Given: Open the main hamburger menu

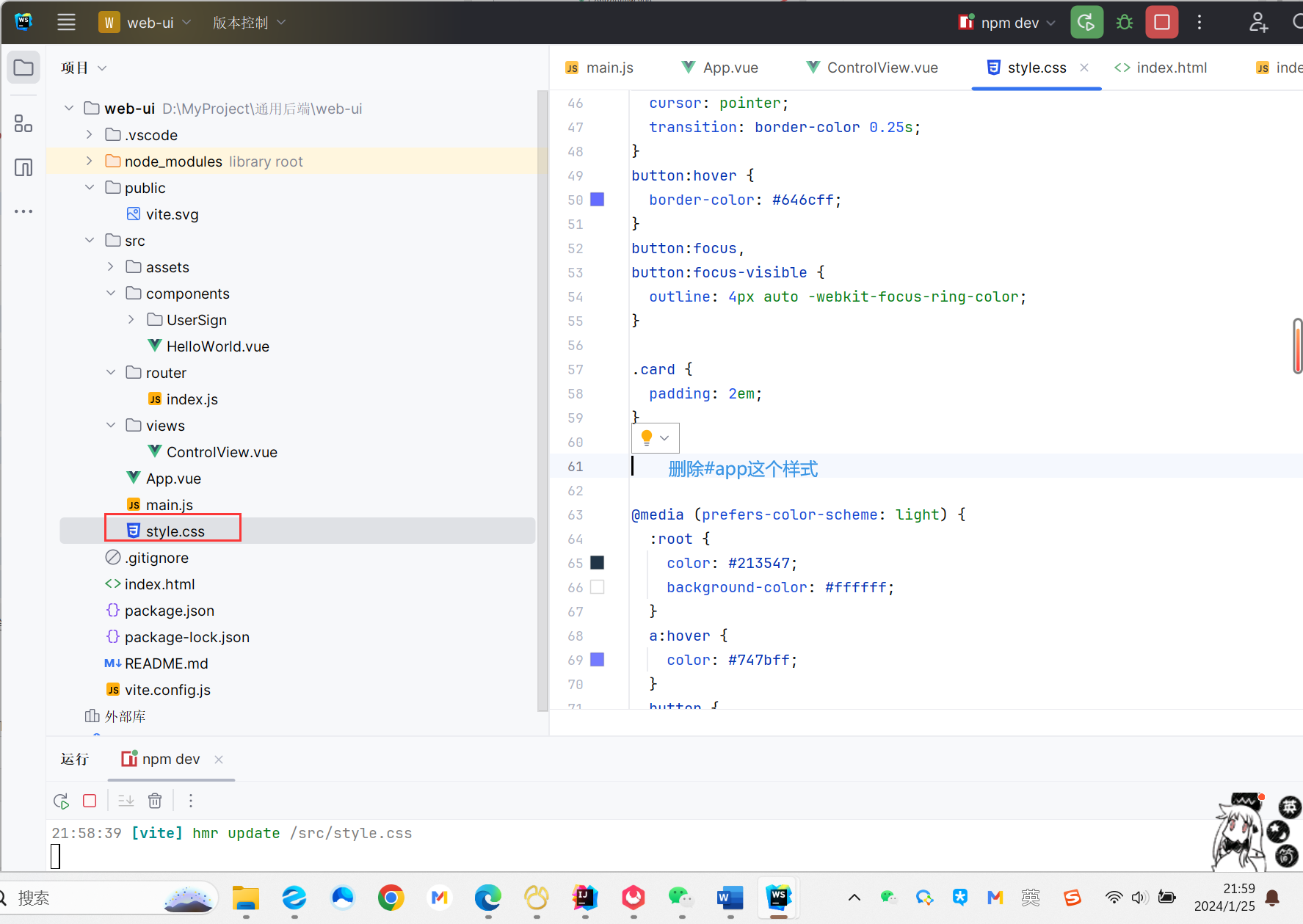Looking at the screenshot, I should [x=66, y=22].
